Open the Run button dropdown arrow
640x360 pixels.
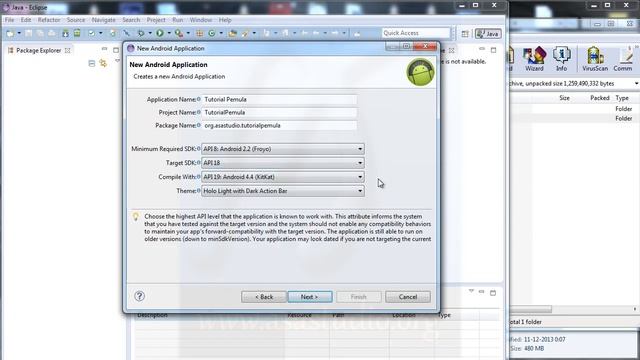[169, 33]
